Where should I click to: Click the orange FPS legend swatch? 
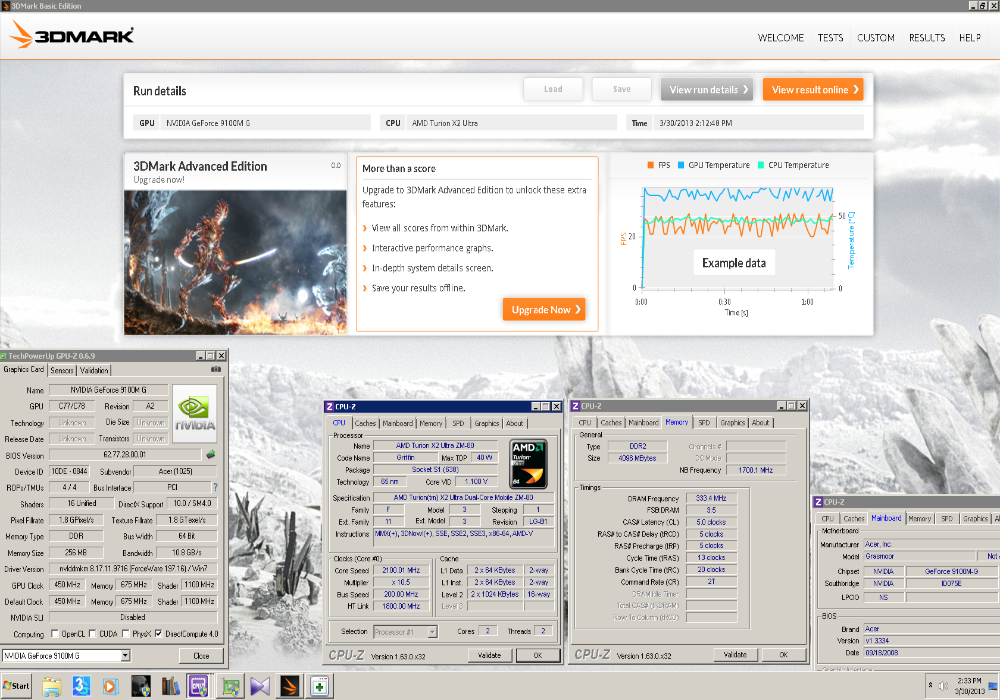(x=651, y=165)
